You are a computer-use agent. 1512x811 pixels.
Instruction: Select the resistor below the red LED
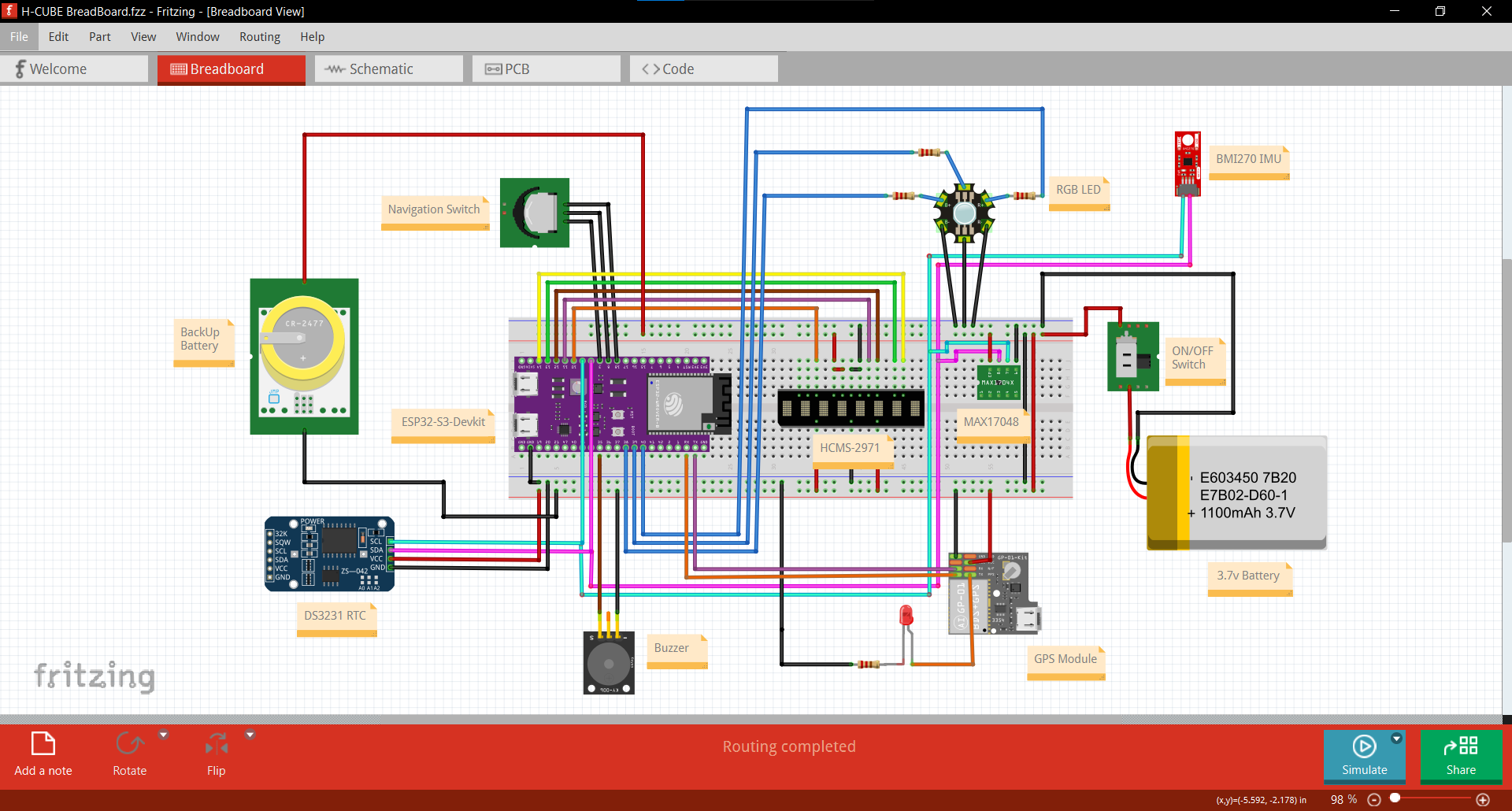point(869,665)
